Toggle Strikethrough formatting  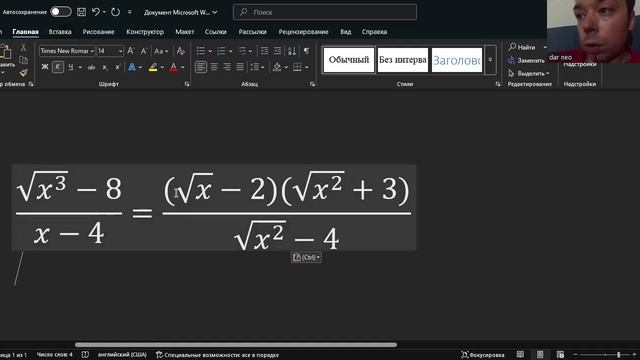click(x=91, y=67)
